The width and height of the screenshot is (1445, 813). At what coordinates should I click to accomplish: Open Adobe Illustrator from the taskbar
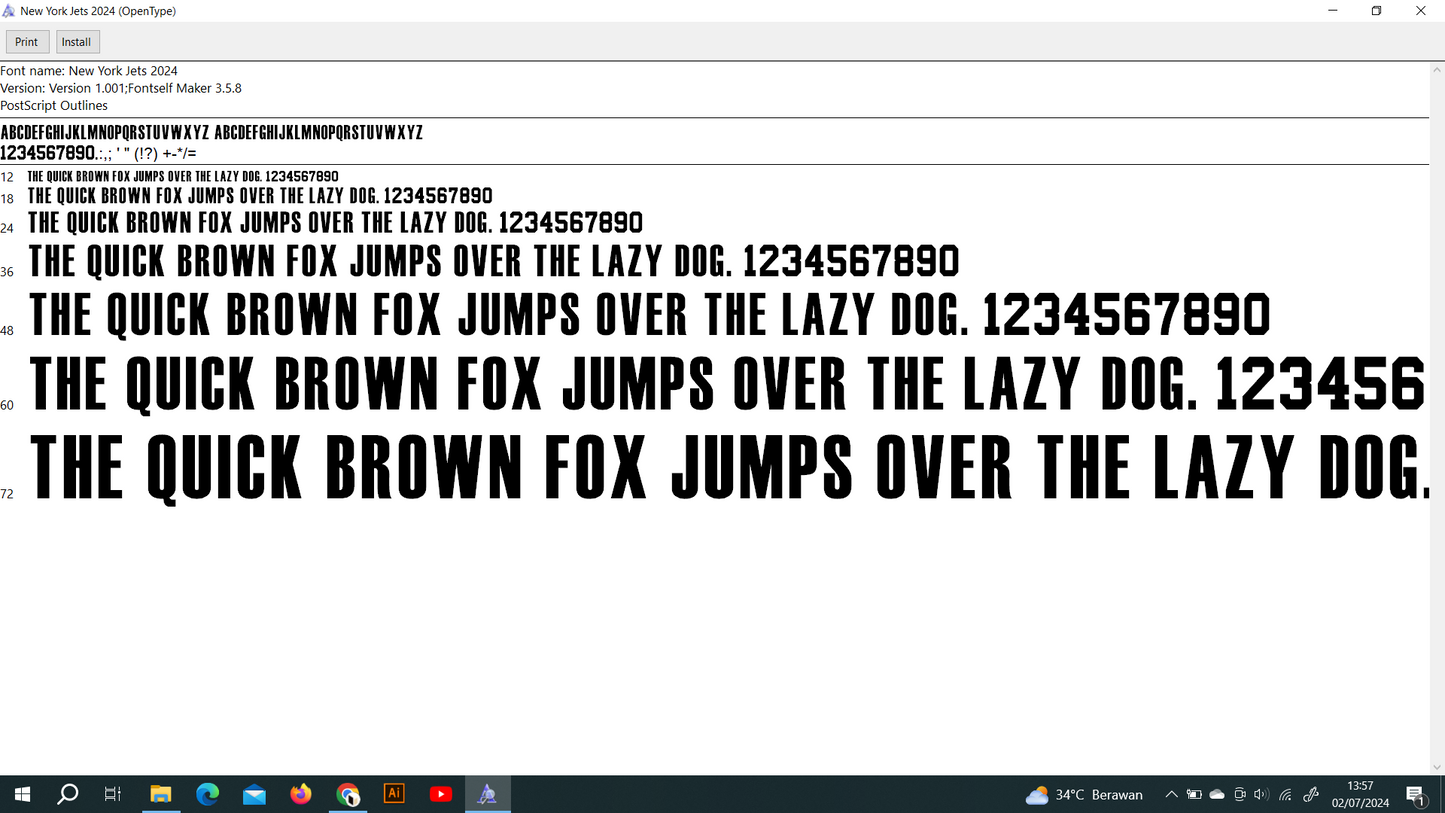coord(394,794)
